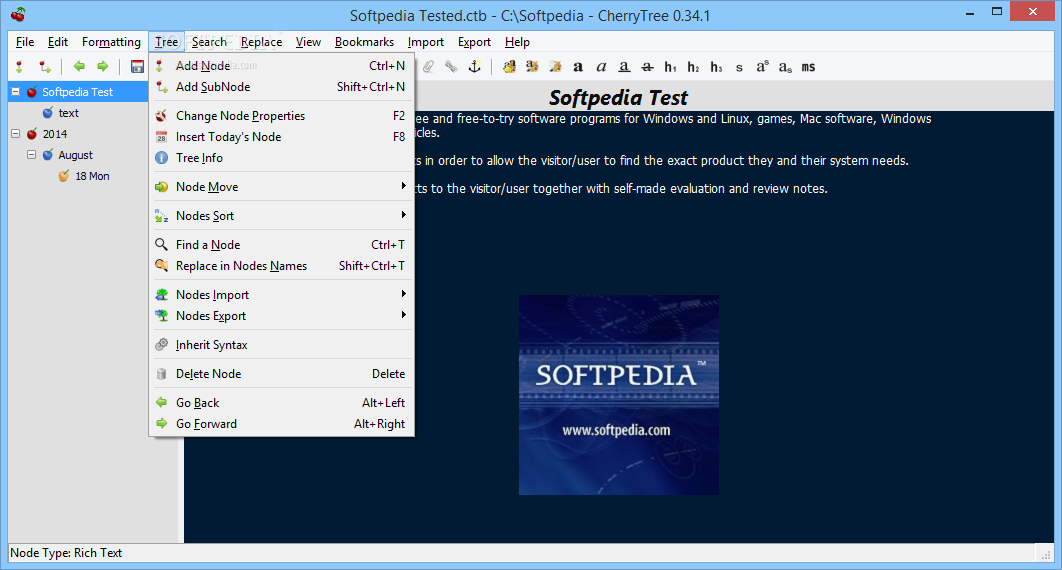Select the '18 Mon' tree node
1062x570 pixels.
pyautogui.click(x=92, y=176)
